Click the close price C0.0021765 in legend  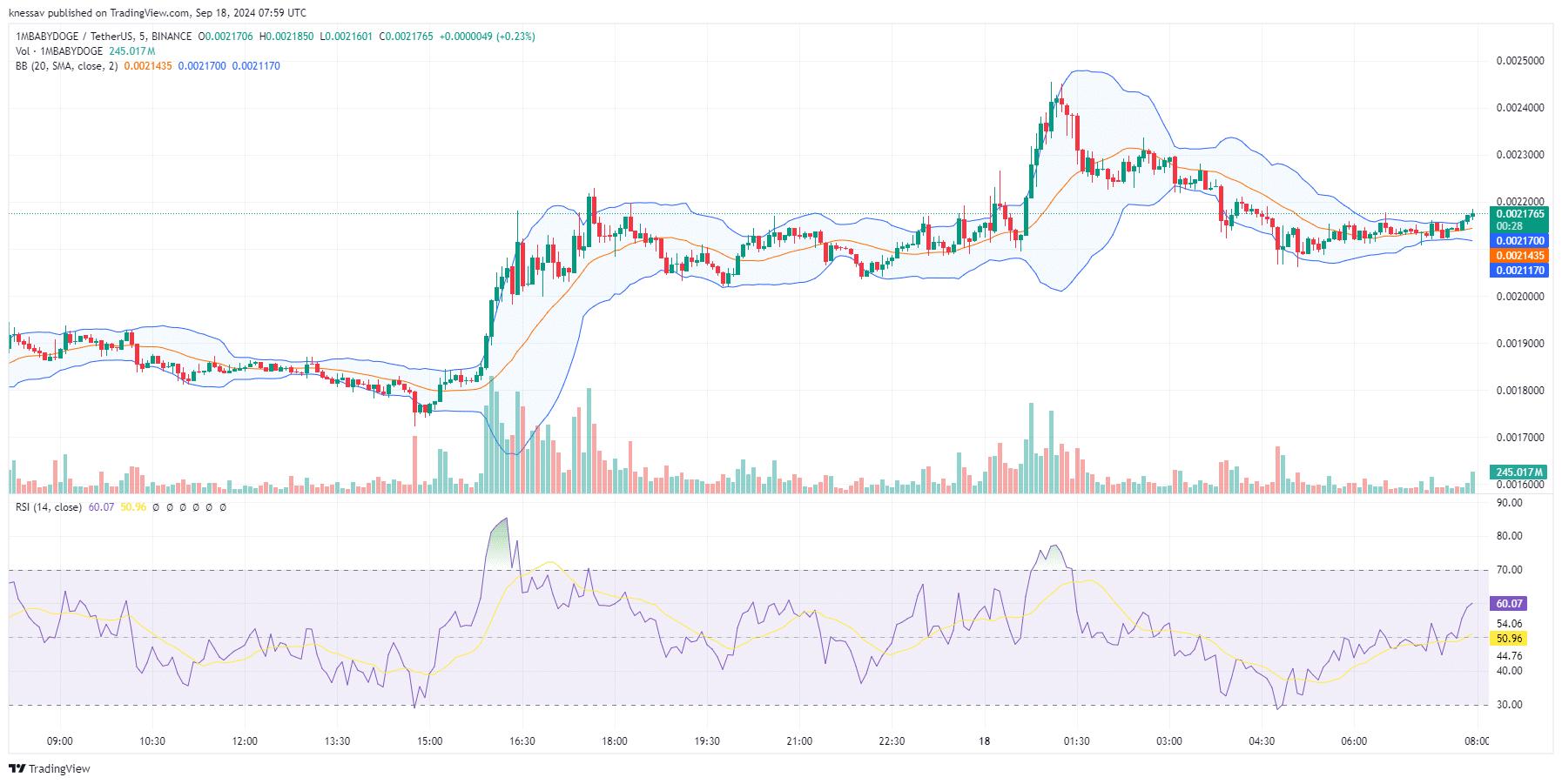pos(406,37)
